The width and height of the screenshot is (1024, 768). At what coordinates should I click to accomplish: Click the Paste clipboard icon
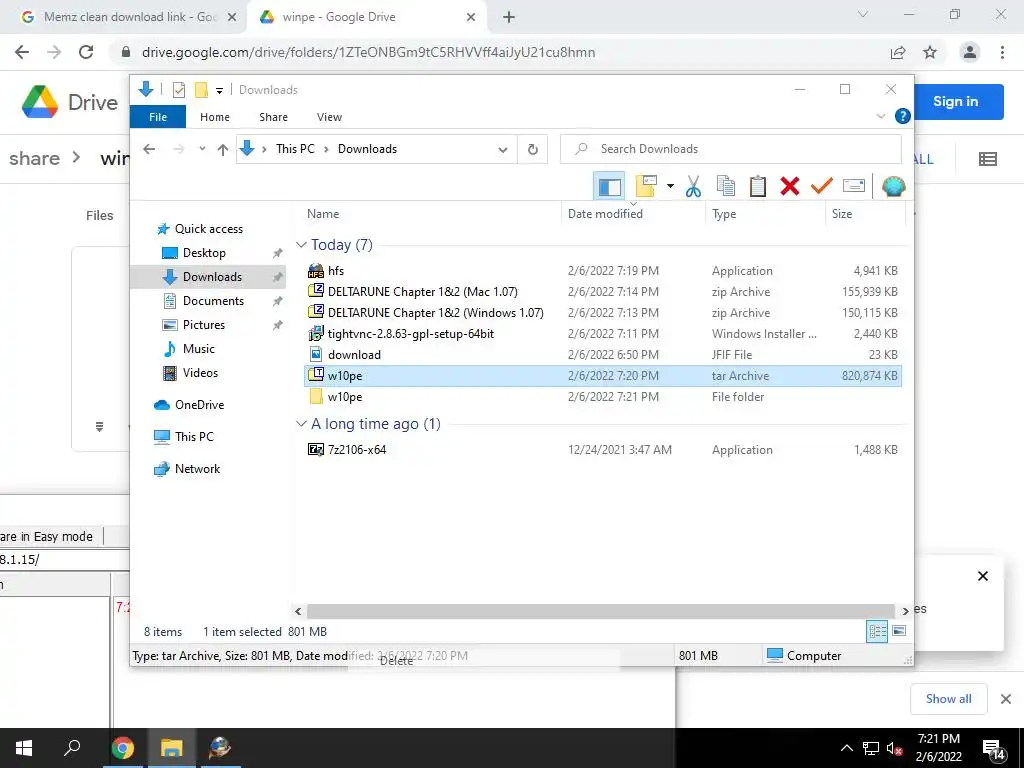(758, 186)
